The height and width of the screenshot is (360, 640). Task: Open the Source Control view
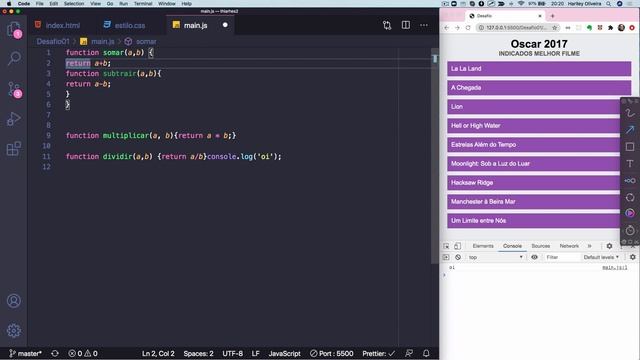14,89
